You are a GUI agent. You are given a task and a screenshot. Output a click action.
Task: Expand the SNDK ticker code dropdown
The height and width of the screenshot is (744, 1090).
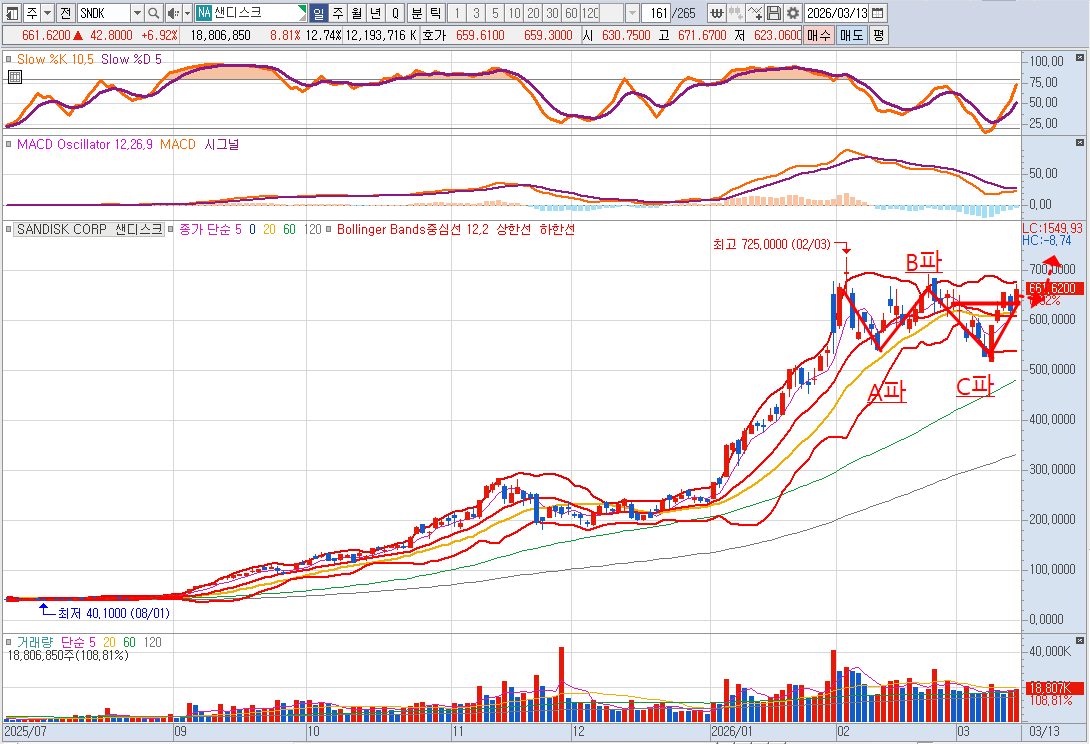point(137,13)
